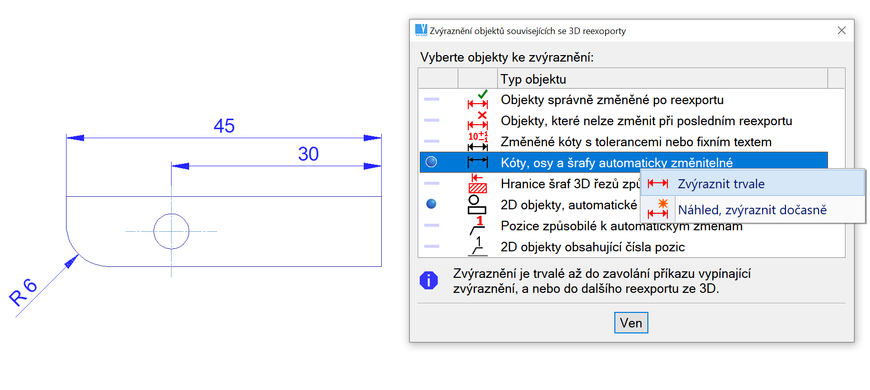Click the red X dimension icon
Image resolution: width=870 pixels, height=390 pixels.
[x=477, y=120]
